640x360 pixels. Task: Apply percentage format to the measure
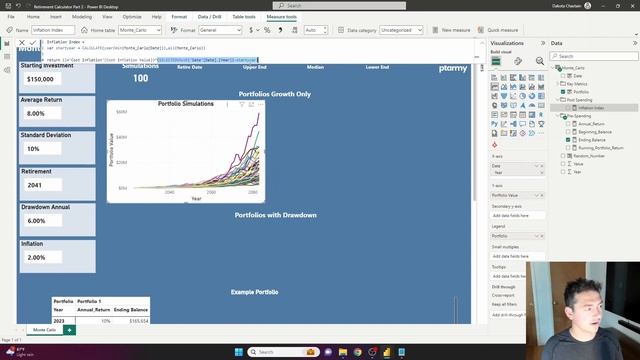coord(267,30)
